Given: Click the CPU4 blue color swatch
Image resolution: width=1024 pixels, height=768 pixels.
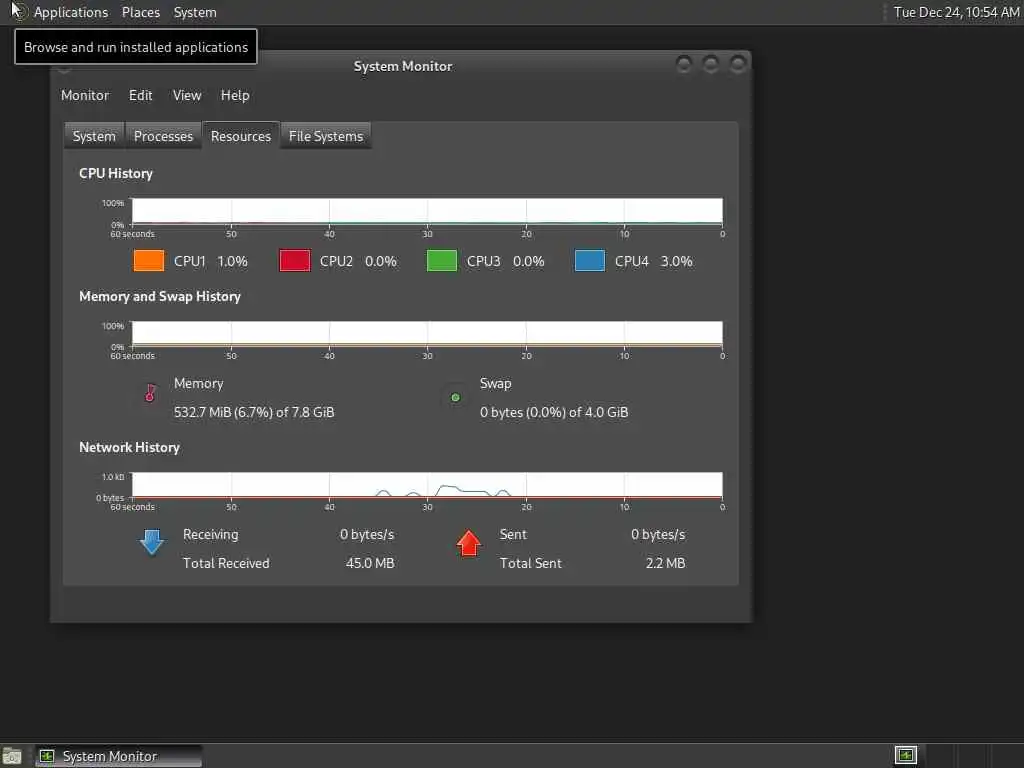Looking at the screenshot, I should tap(589, 261).
